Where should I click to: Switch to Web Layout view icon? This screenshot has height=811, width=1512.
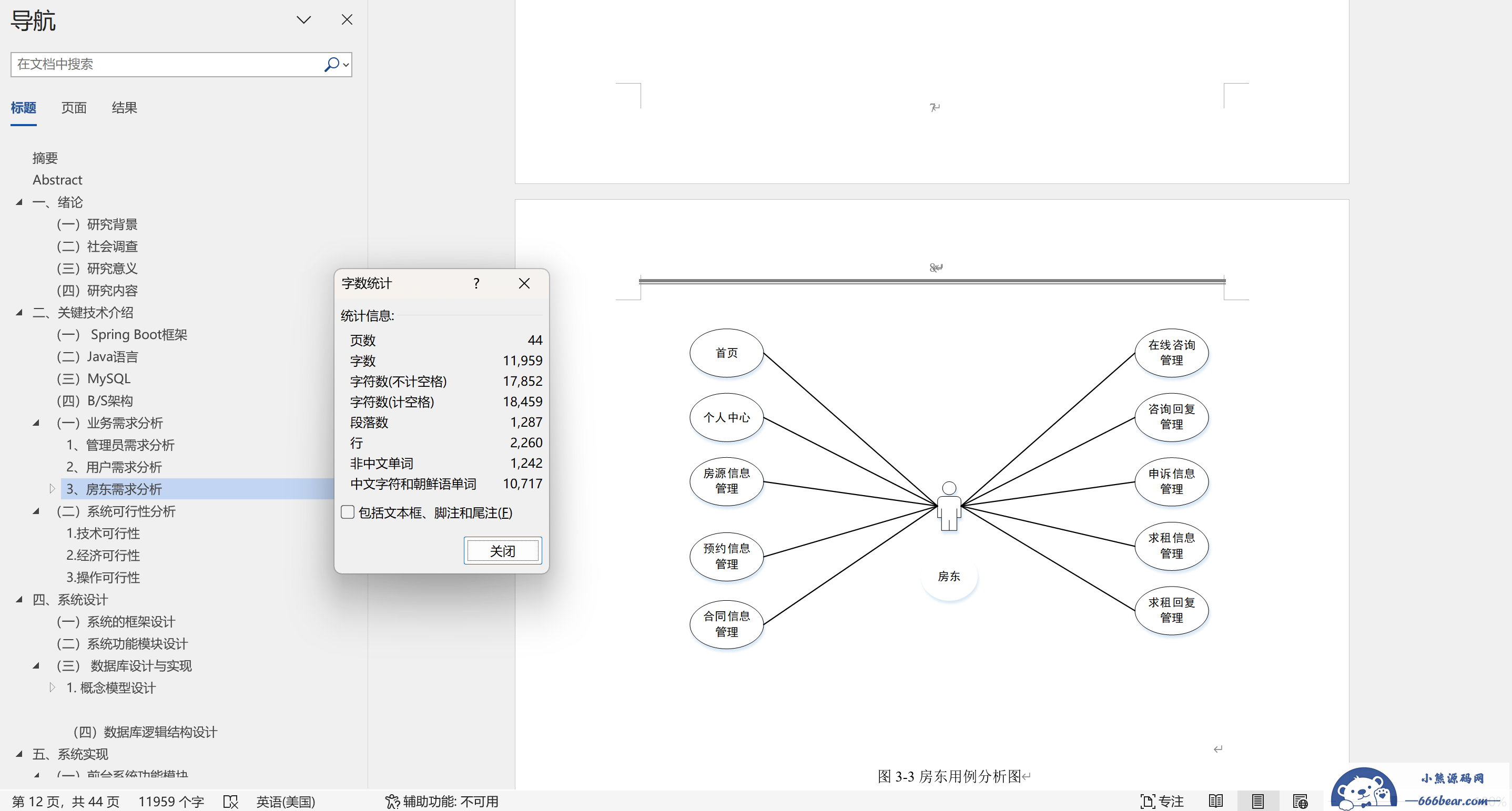pyautogui.click(x=1300, y=802)
